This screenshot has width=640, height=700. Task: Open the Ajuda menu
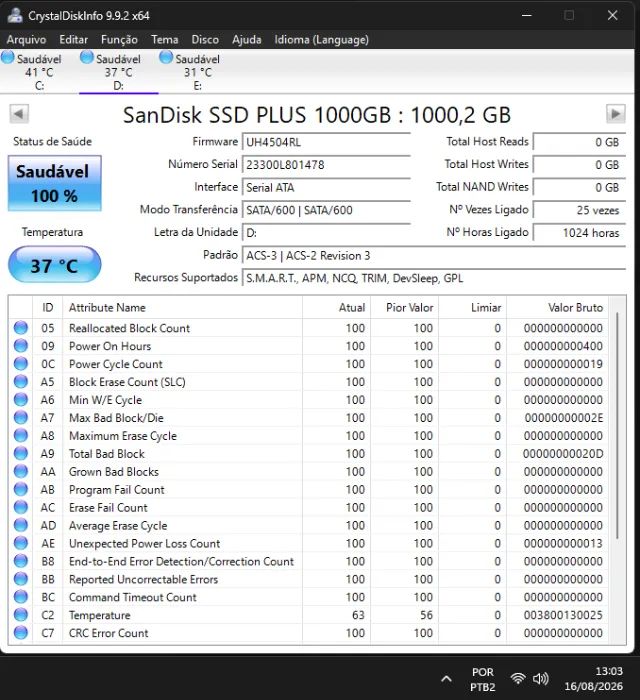tap(247, 40)
